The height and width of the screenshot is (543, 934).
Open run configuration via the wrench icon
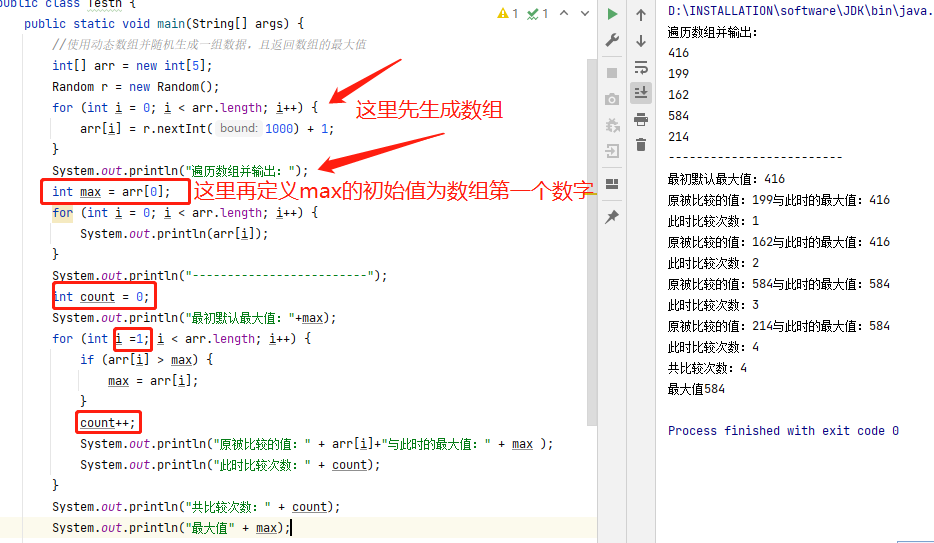tap(612, 40)
